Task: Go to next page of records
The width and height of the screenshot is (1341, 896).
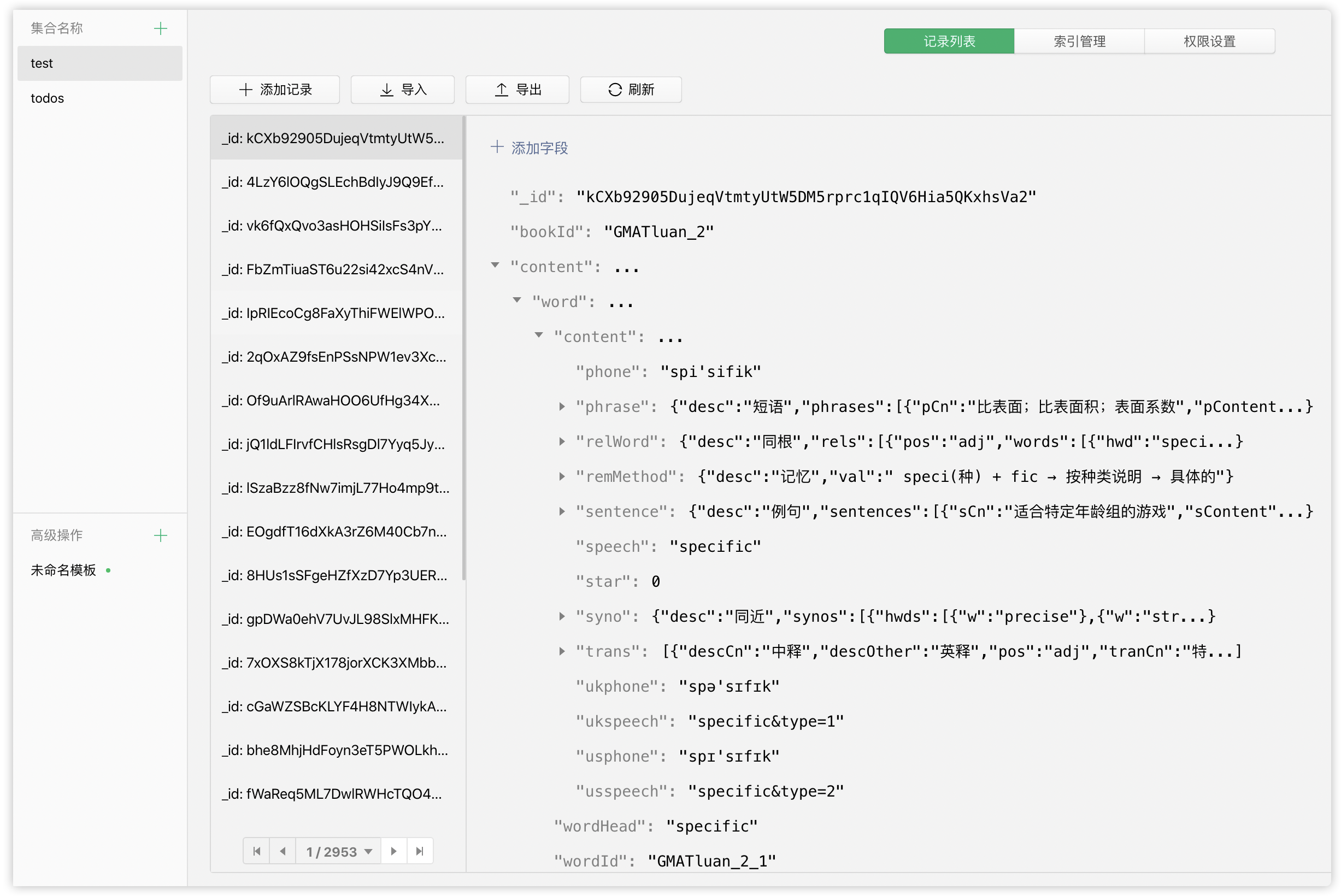Action: coord(393,851)
